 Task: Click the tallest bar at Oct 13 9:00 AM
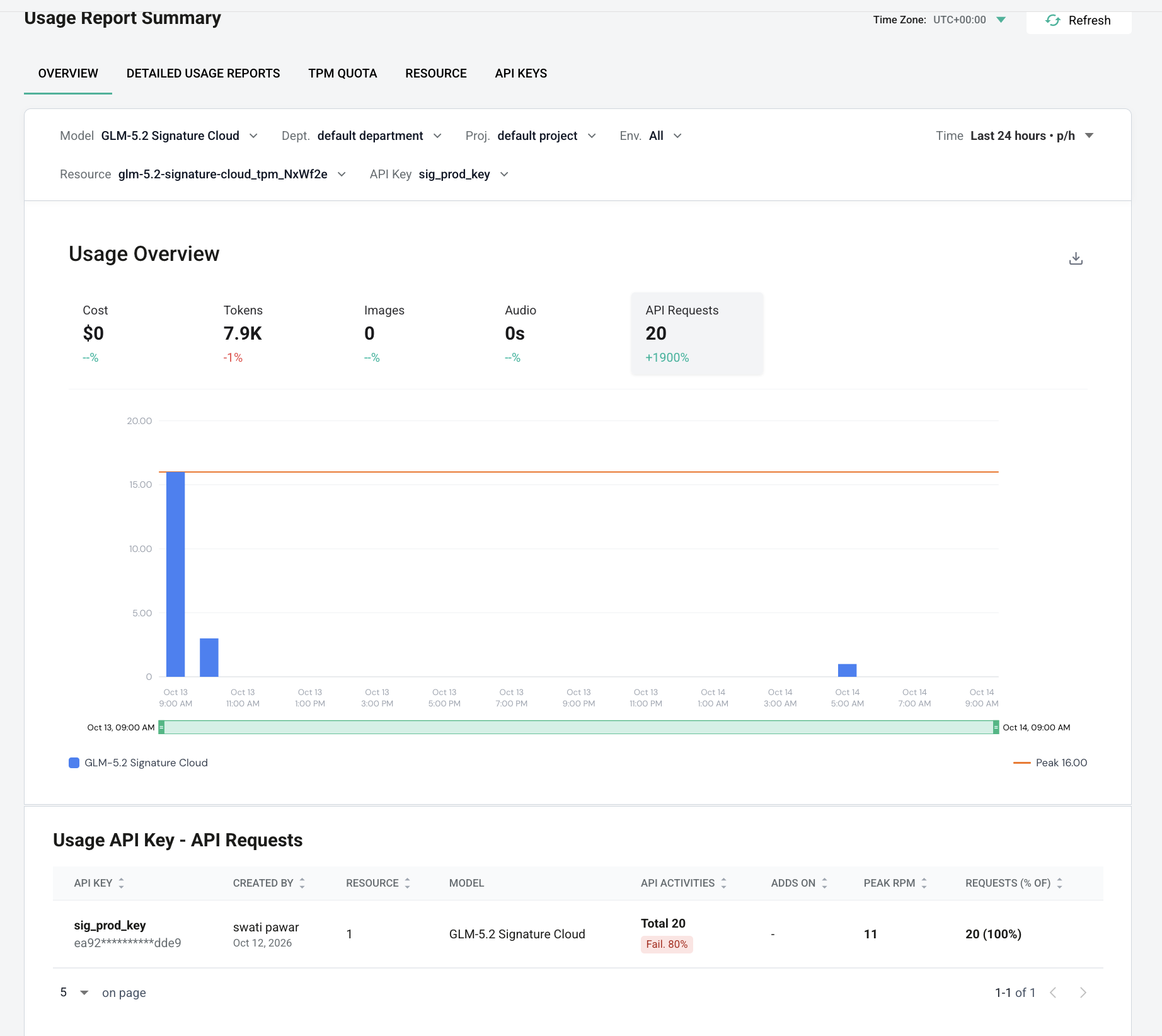coord(175,574)
